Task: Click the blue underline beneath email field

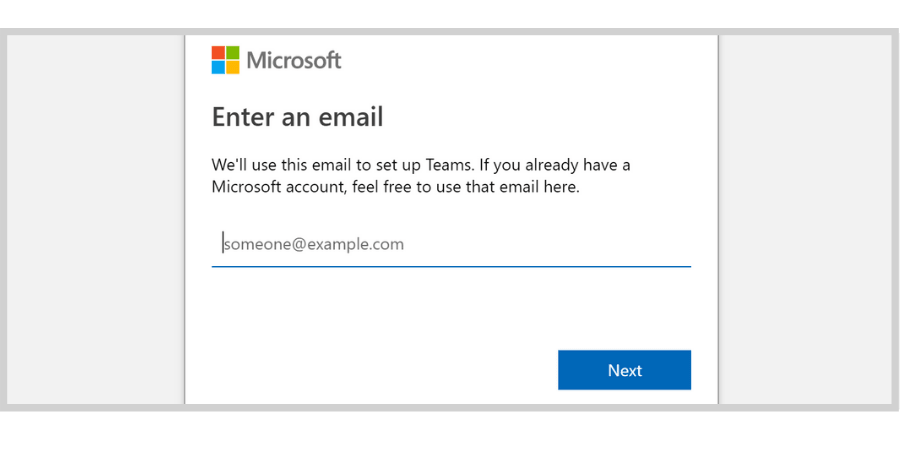Action: click(451, 267)
